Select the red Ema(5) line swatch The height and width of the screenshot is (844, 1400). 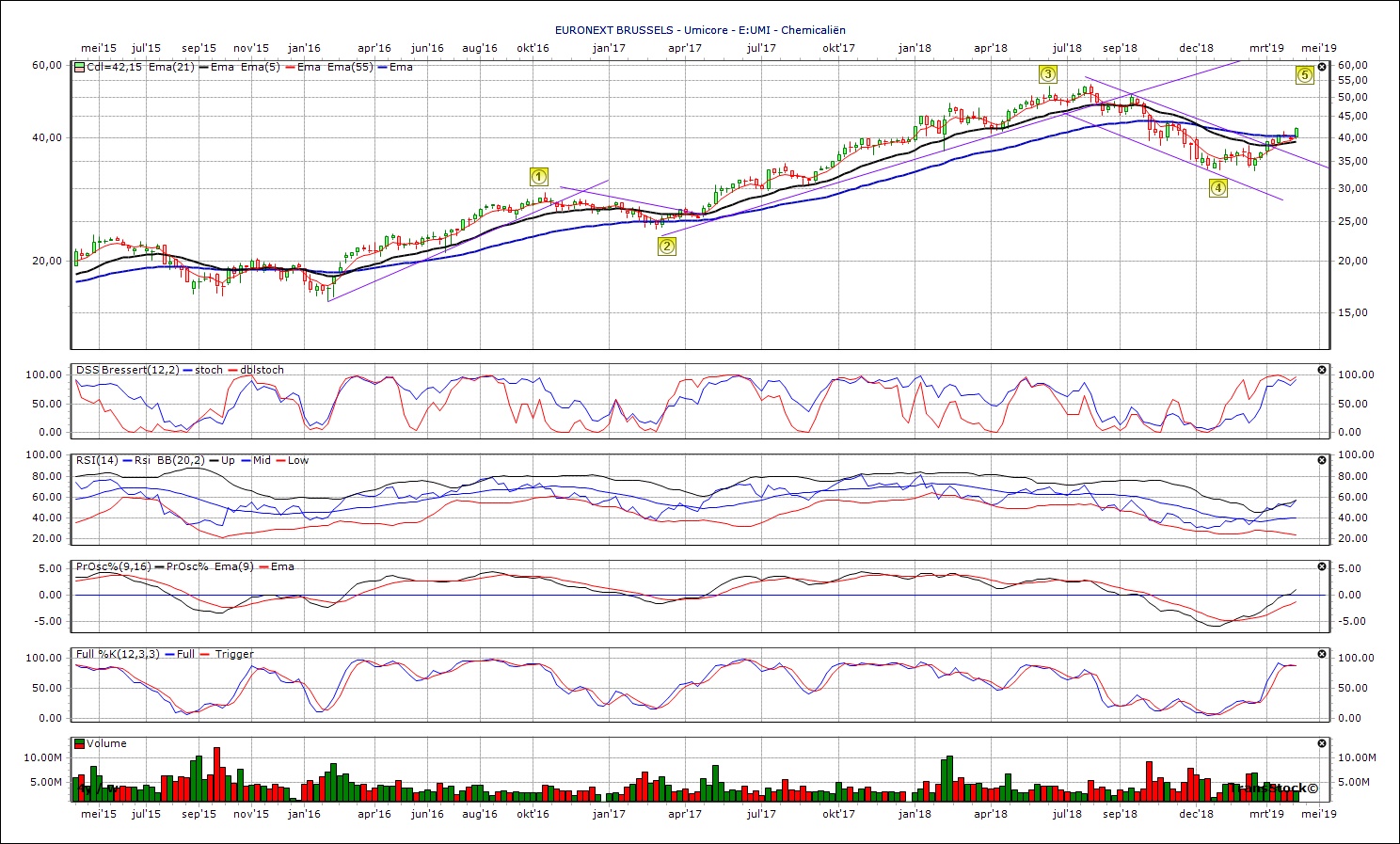[290, 67]
